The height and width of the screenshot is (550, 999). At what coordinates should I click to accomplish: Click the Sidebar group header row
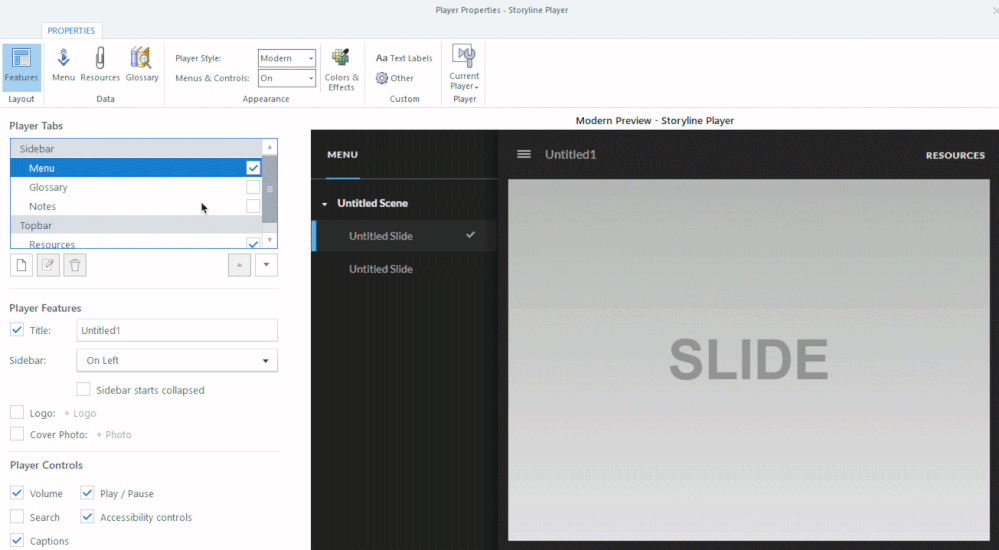[136, 148]
